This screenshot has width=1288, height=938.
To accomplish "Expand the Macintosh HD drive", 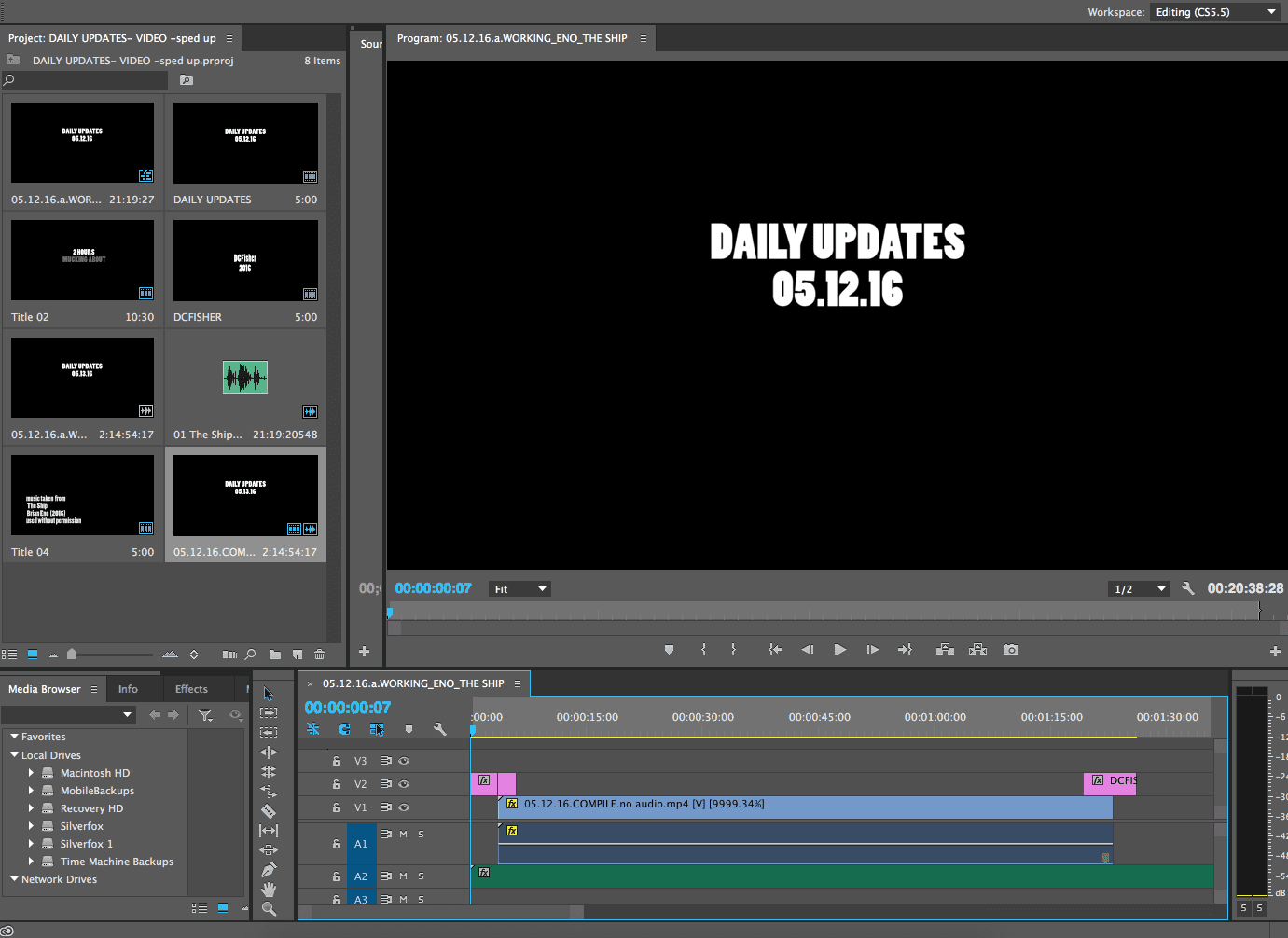I will click(x=31, y=773).
